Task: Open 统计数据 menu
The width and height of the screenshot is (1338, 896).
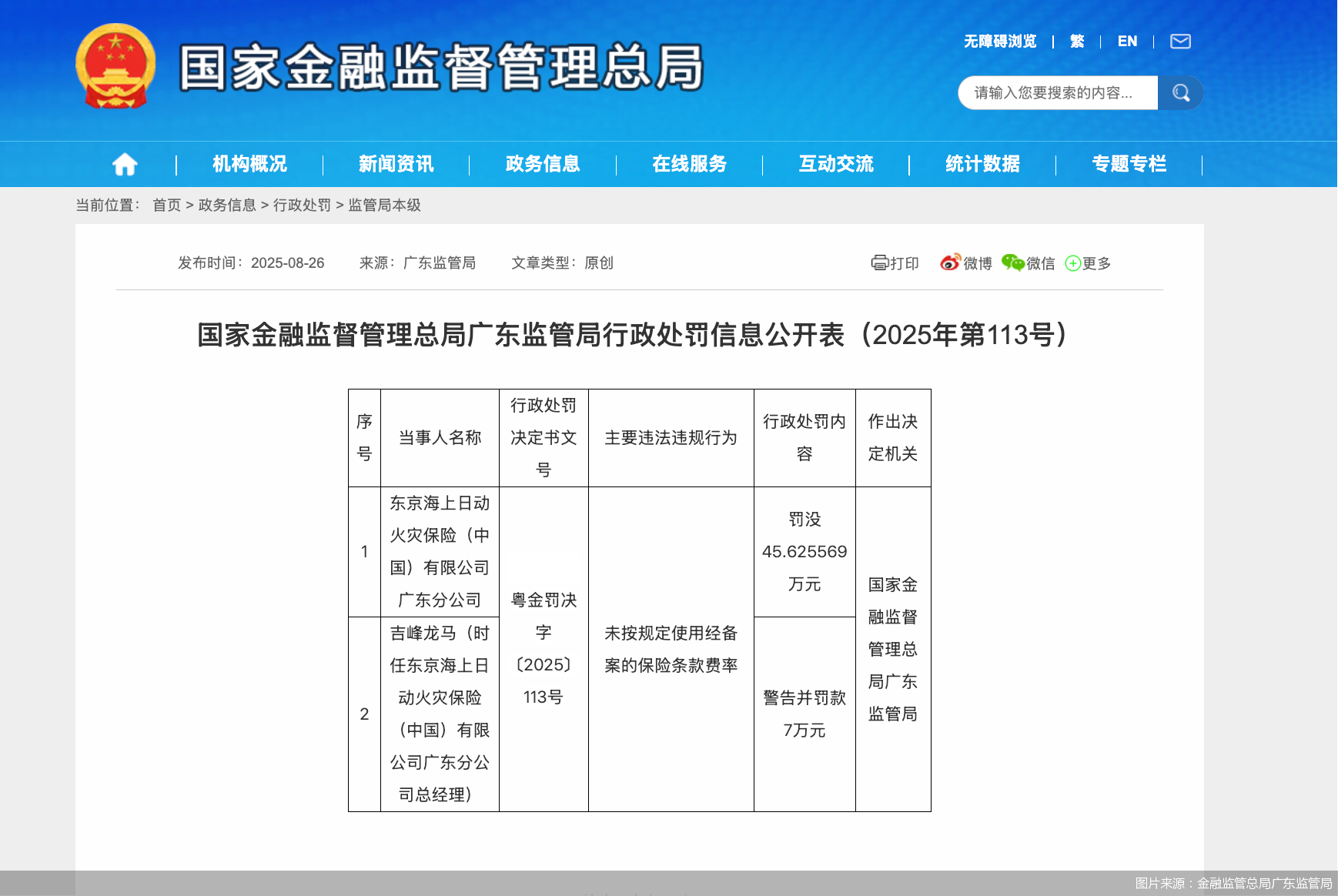Action: coord(982,164)
